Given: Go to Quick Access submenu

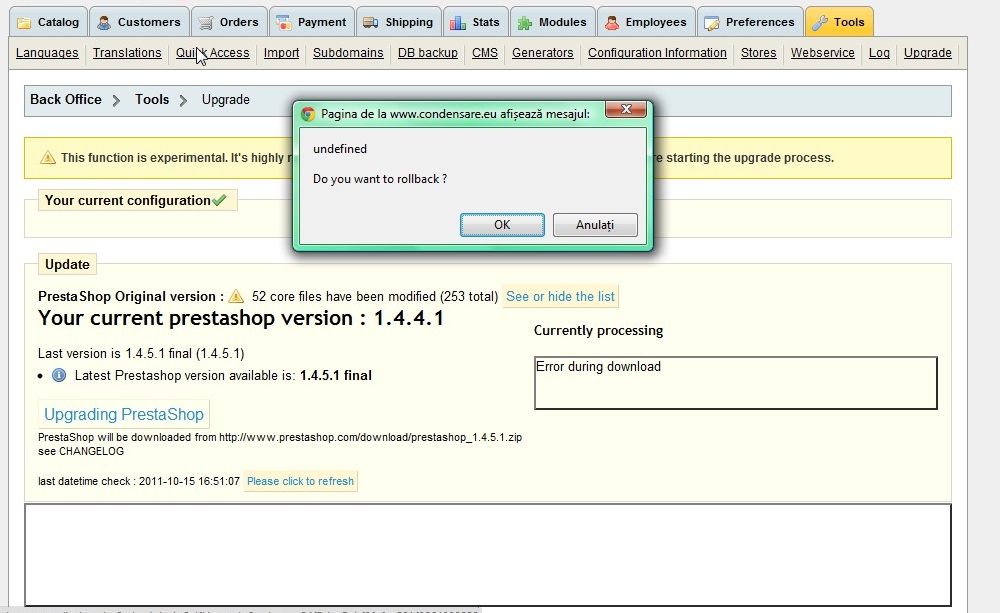Looking at the screenshot, I should coord(212,53).
